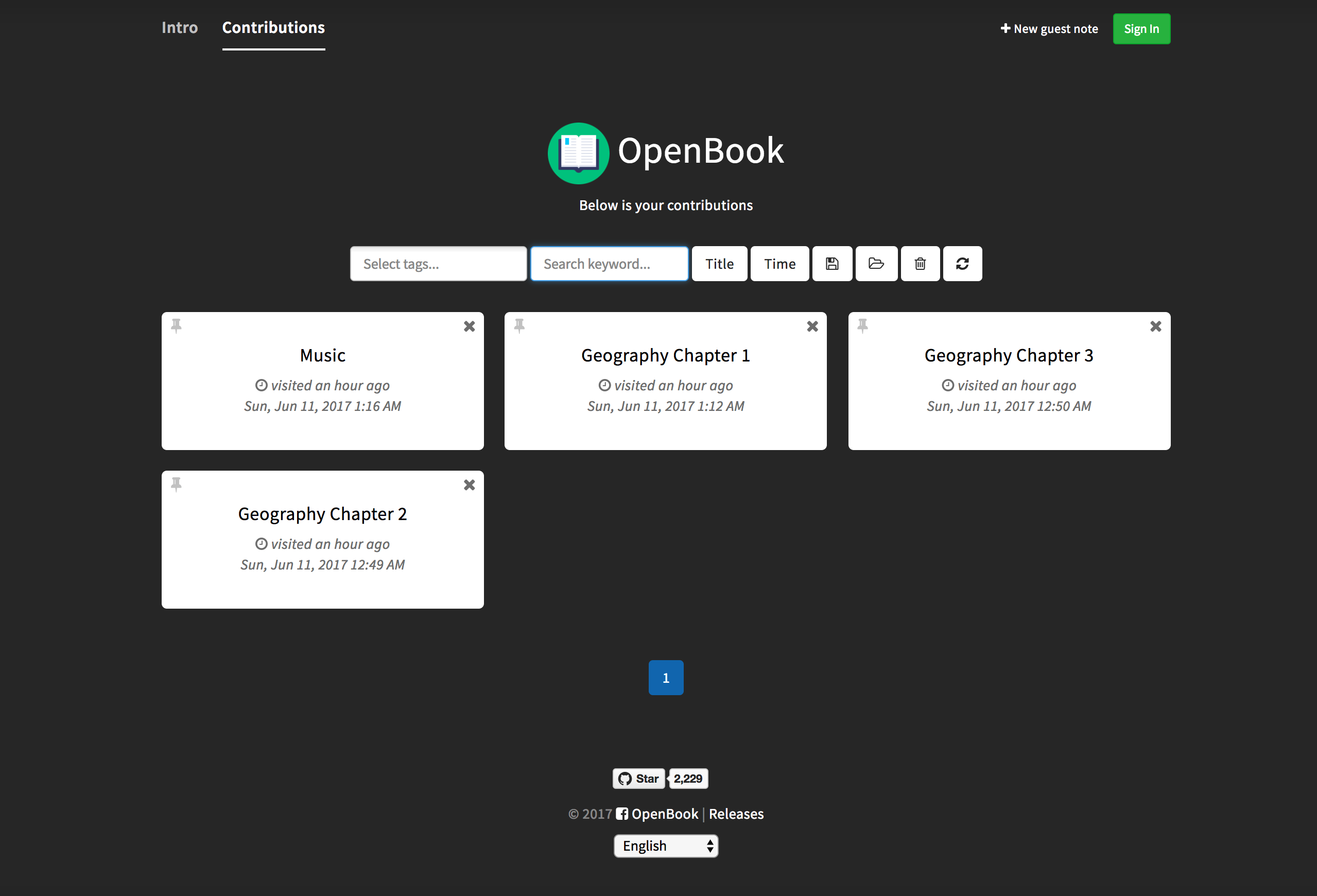Toggle pin on Geography Chapter 1
1317x896 pixels.
click(519, 325)
